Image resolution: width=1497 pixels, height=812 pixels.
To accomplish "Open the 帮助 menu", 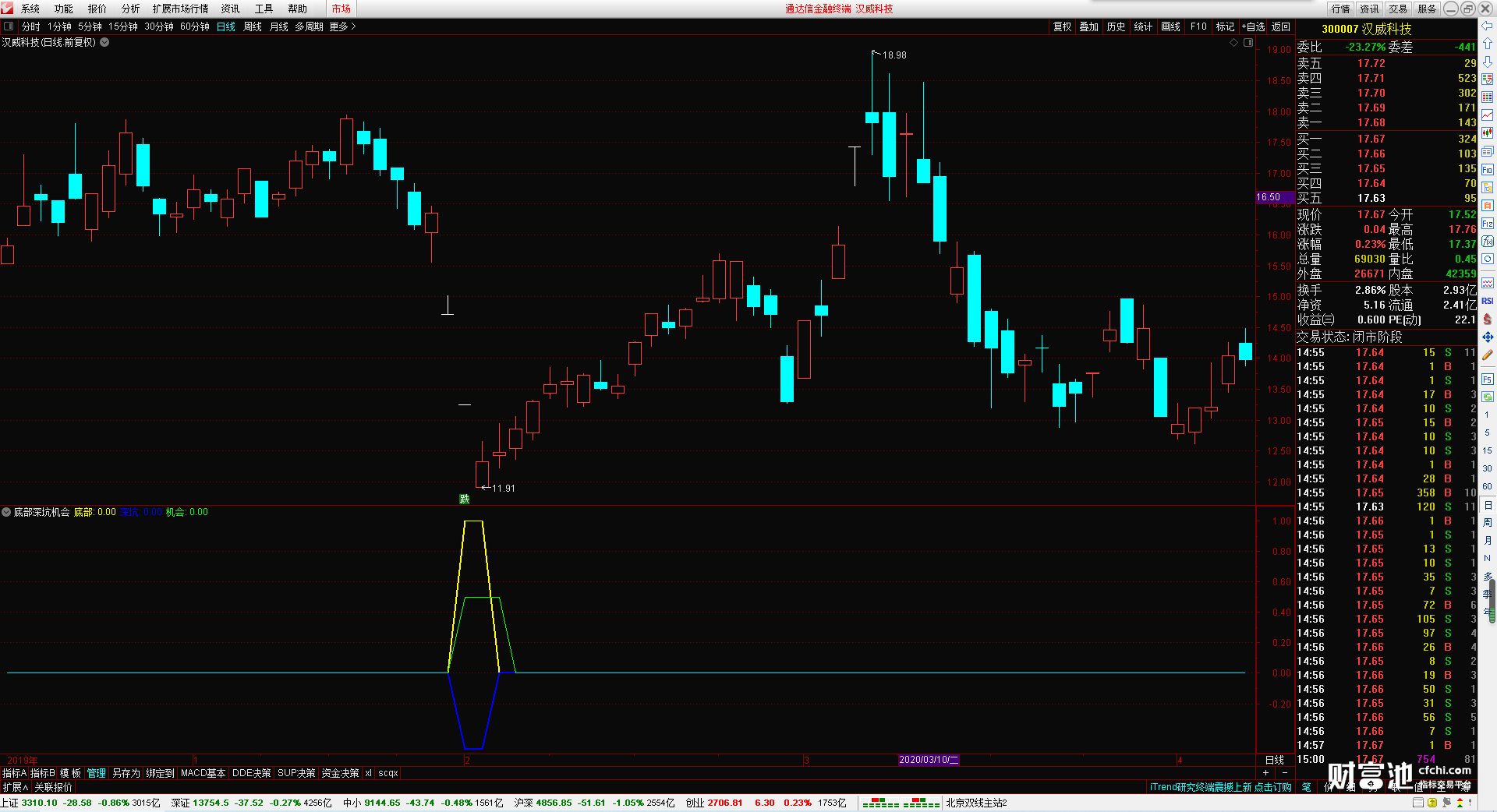I will pyautogui.click(x=298, y=9).
